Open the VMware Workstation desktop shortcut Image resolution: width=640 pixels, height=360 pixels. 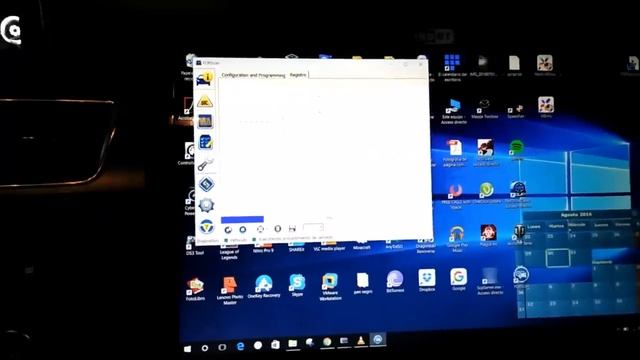point(330,287)
